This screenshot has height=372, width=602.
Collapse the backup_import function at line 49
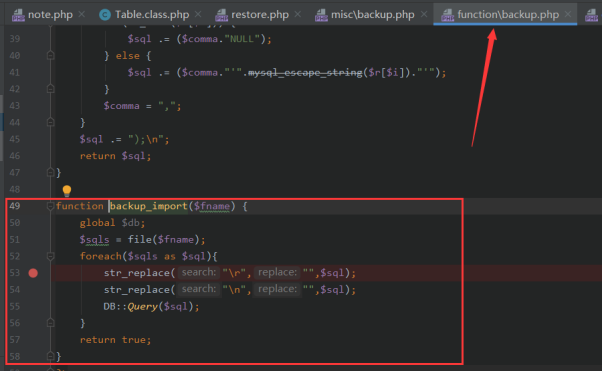[50, 206]
